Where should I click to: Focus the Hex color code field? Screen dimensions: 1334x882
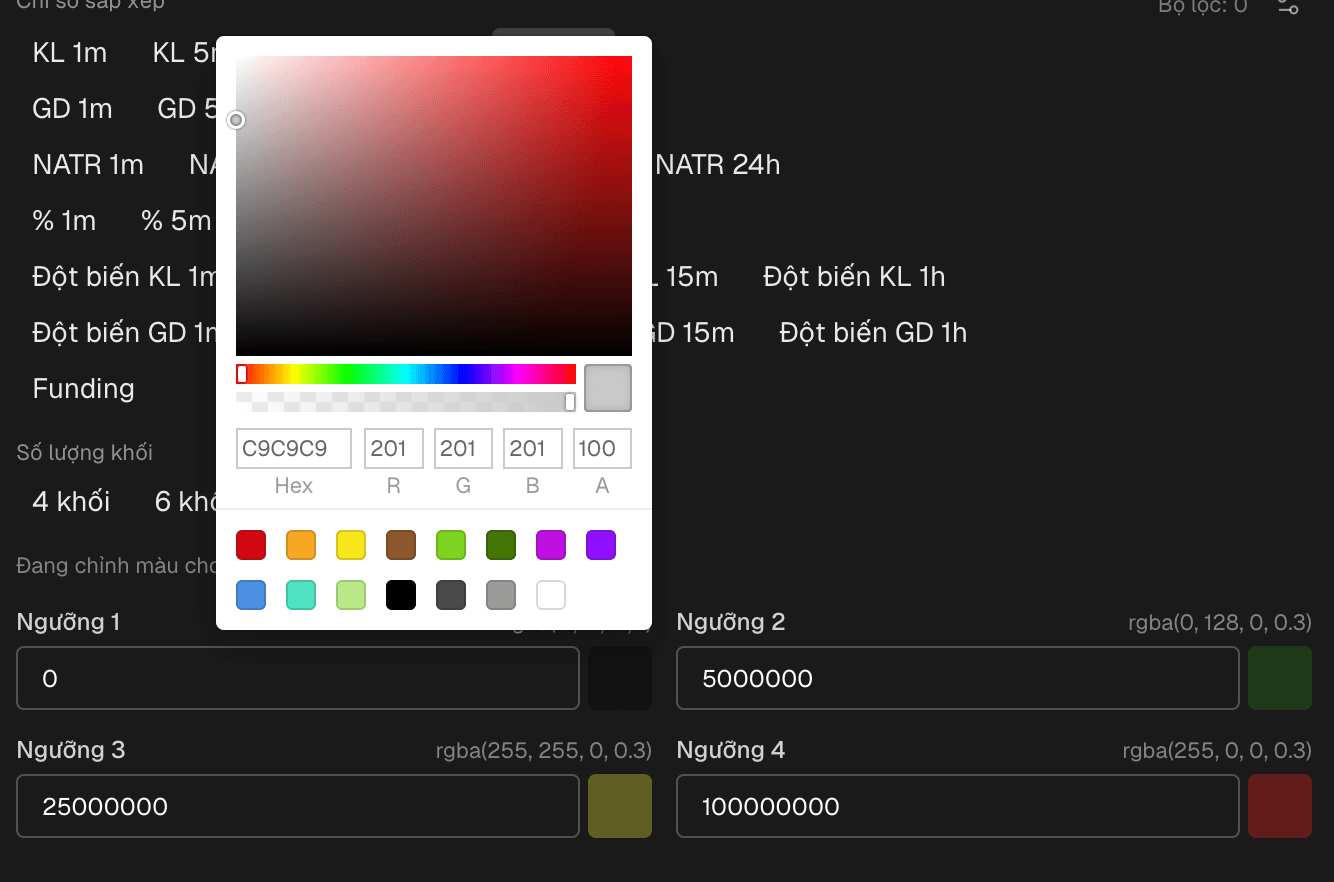[294, 449]
